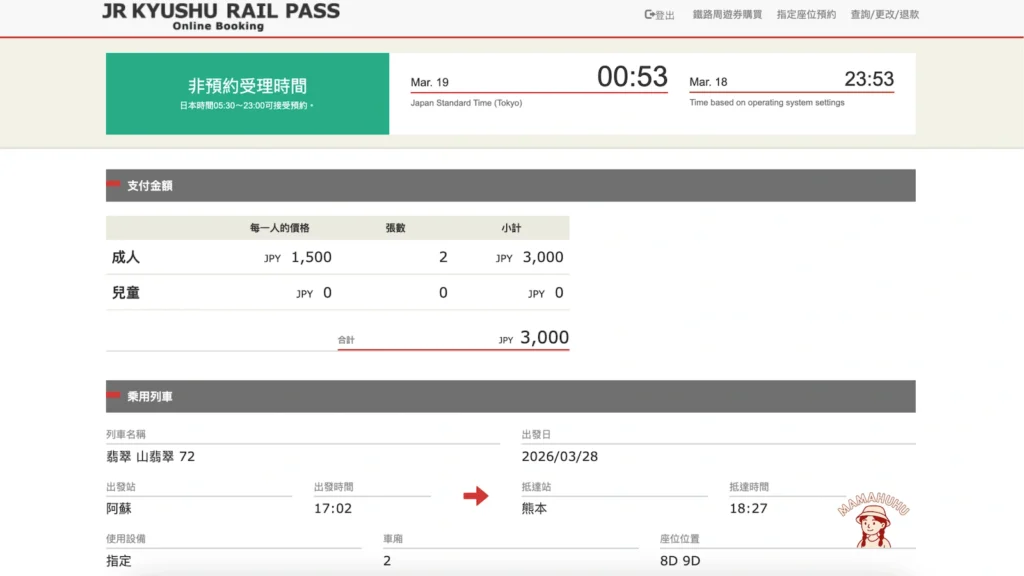Select Japan Standard Time clock 00:53
Screen dimensions: 1024x576
[632, 76]
